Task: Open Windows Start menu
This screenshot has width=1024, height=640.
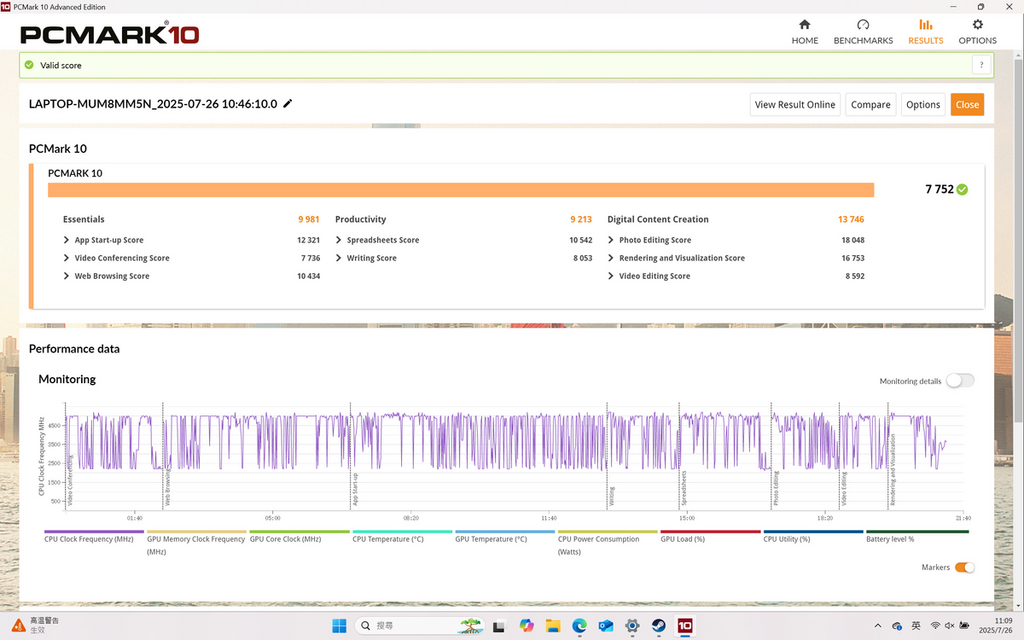Action: coord(339,626)
